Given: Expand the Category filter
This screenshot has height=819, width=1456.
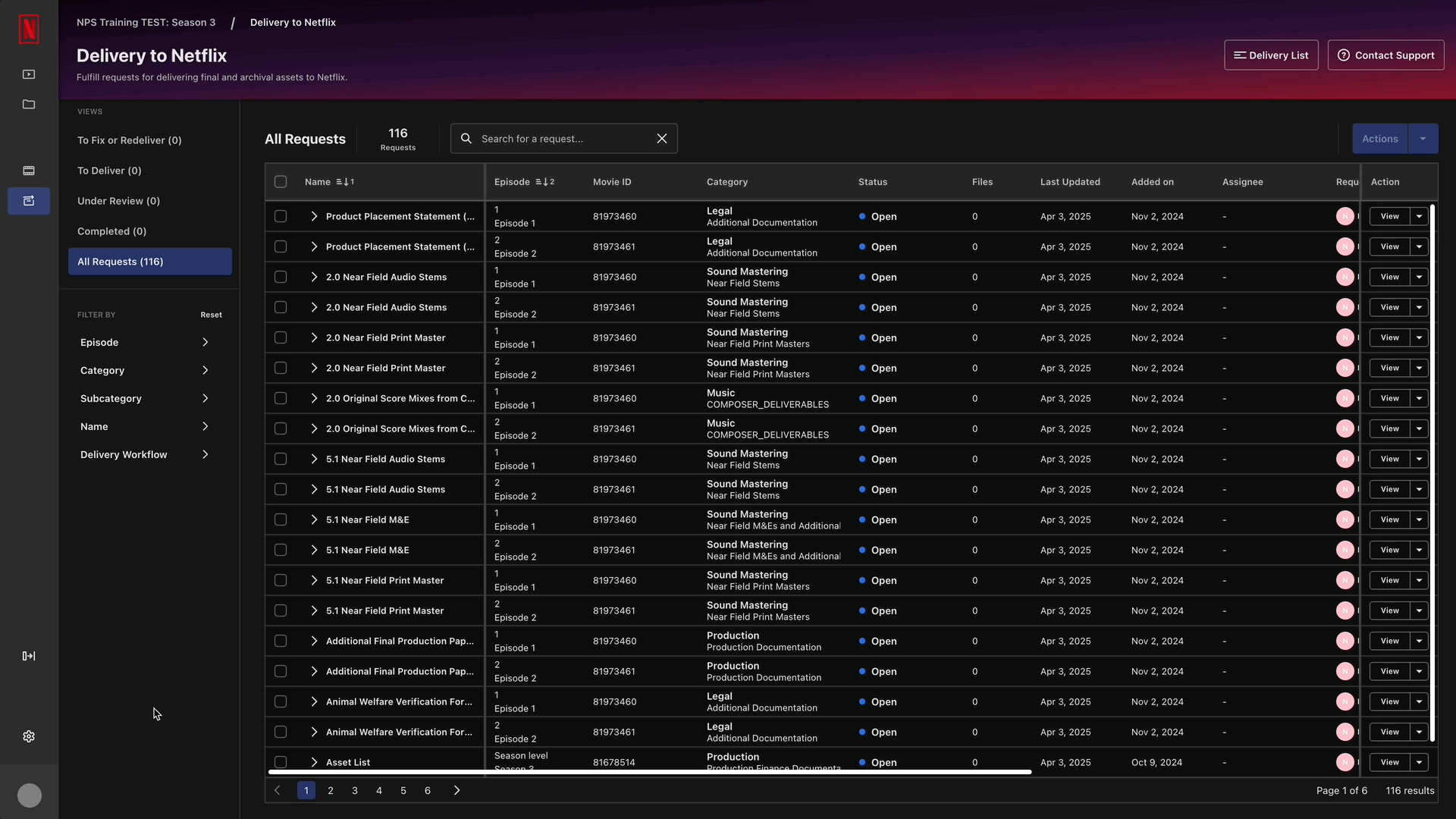Looking at the screenshot, I should tap(144, 371).
